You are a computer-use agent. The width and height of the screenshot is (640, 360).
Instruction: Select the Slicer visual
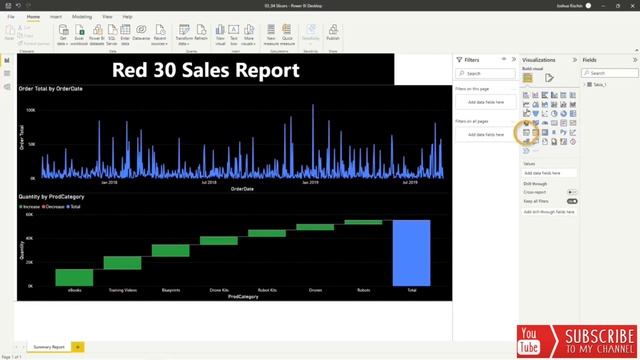click(526, 133)
